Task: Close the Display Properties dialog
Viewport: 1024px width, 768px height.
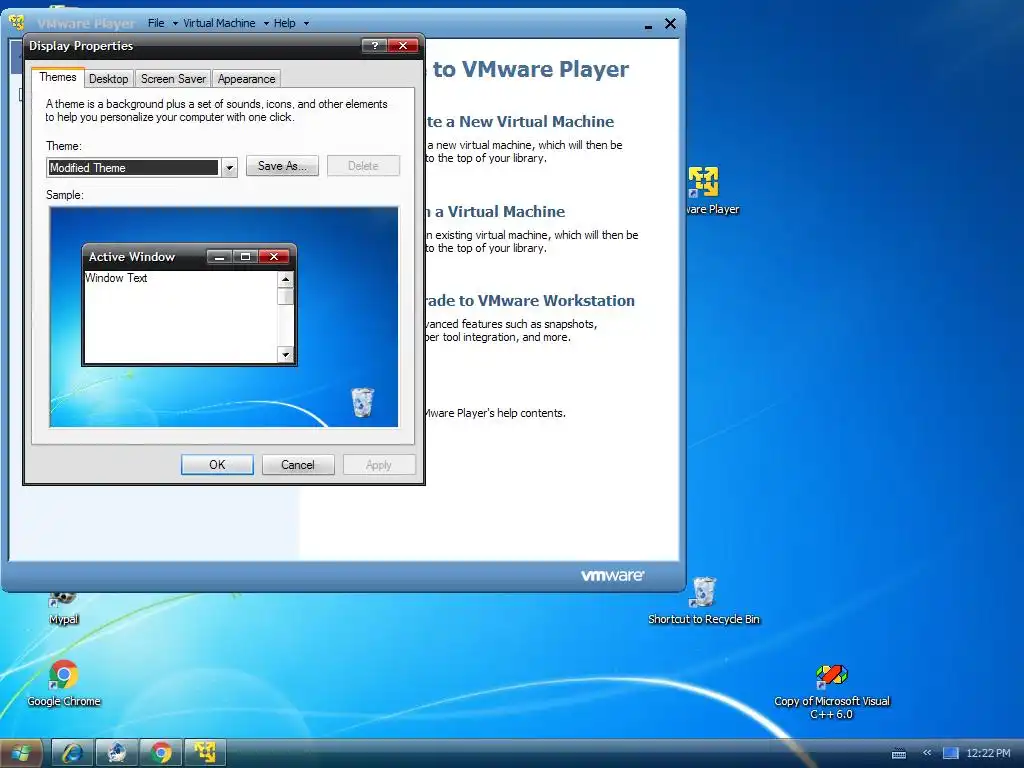Action: [403, 45]
